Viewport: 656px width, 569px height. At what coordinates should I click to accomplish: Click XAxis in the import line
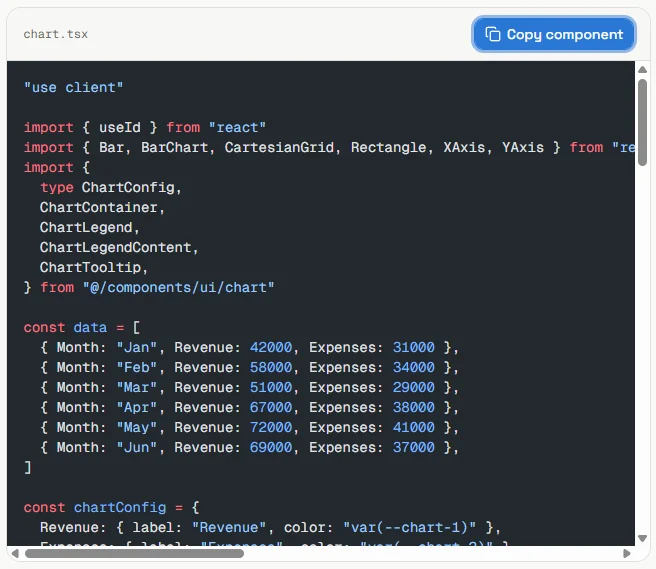[x=464, y=147]
